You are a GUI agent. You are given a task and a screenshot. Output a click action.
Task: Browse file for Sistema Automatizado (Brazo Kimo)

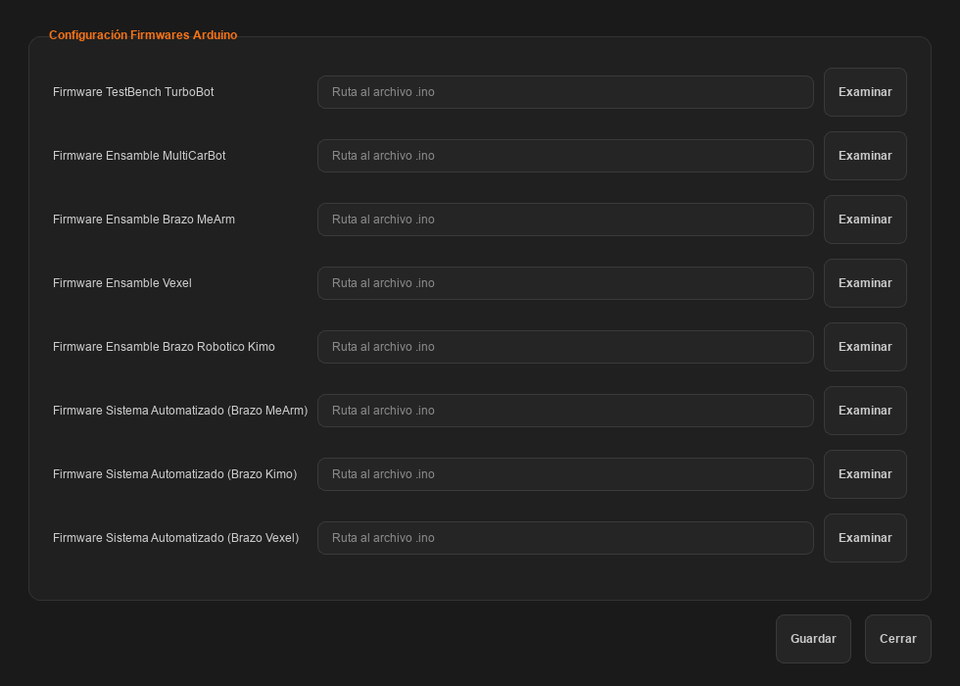click(x=864, y=474)
